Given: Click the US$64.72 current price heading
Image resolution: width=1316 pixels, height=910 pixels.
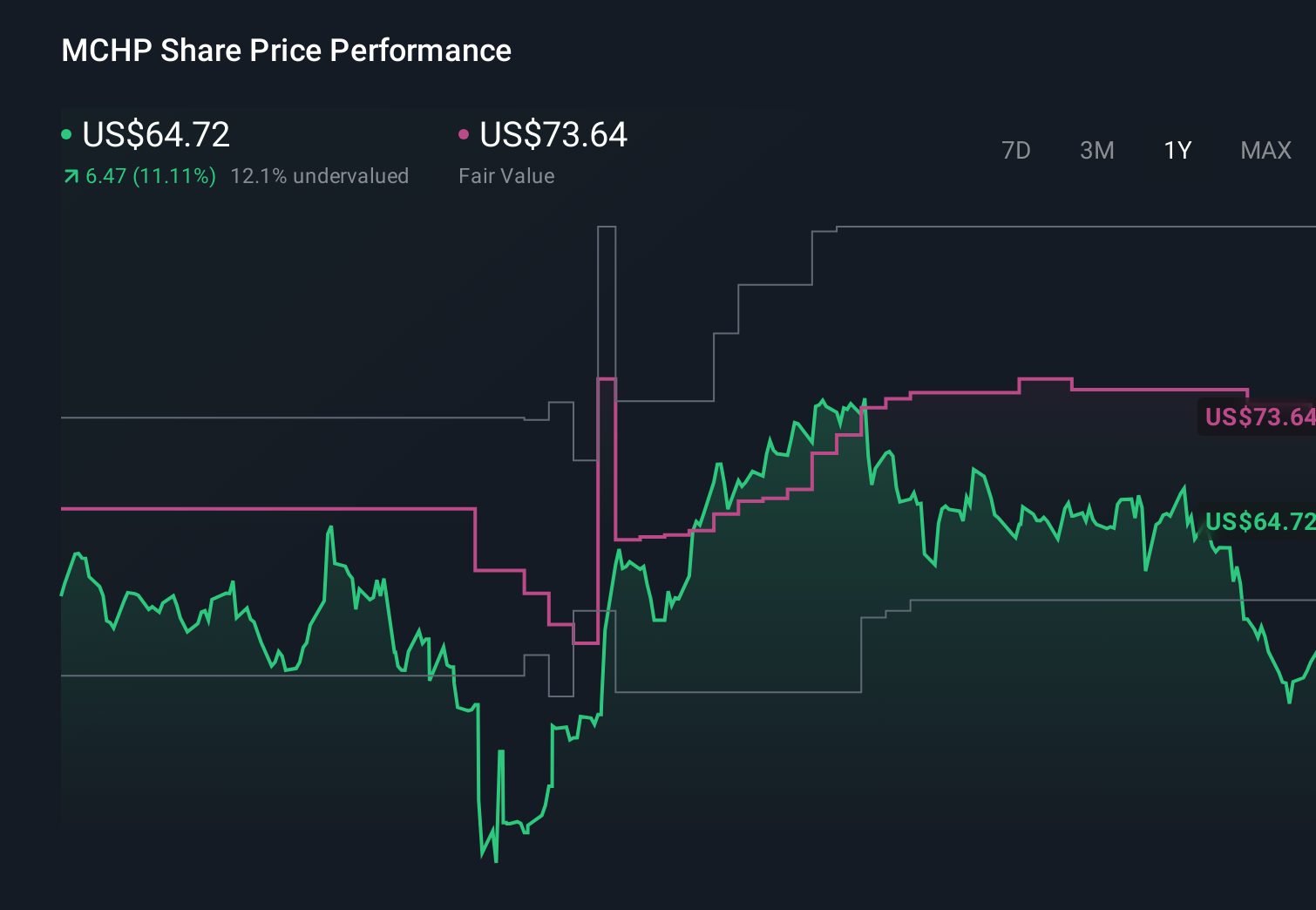Looking at the screenshot, I should point(155,135).
